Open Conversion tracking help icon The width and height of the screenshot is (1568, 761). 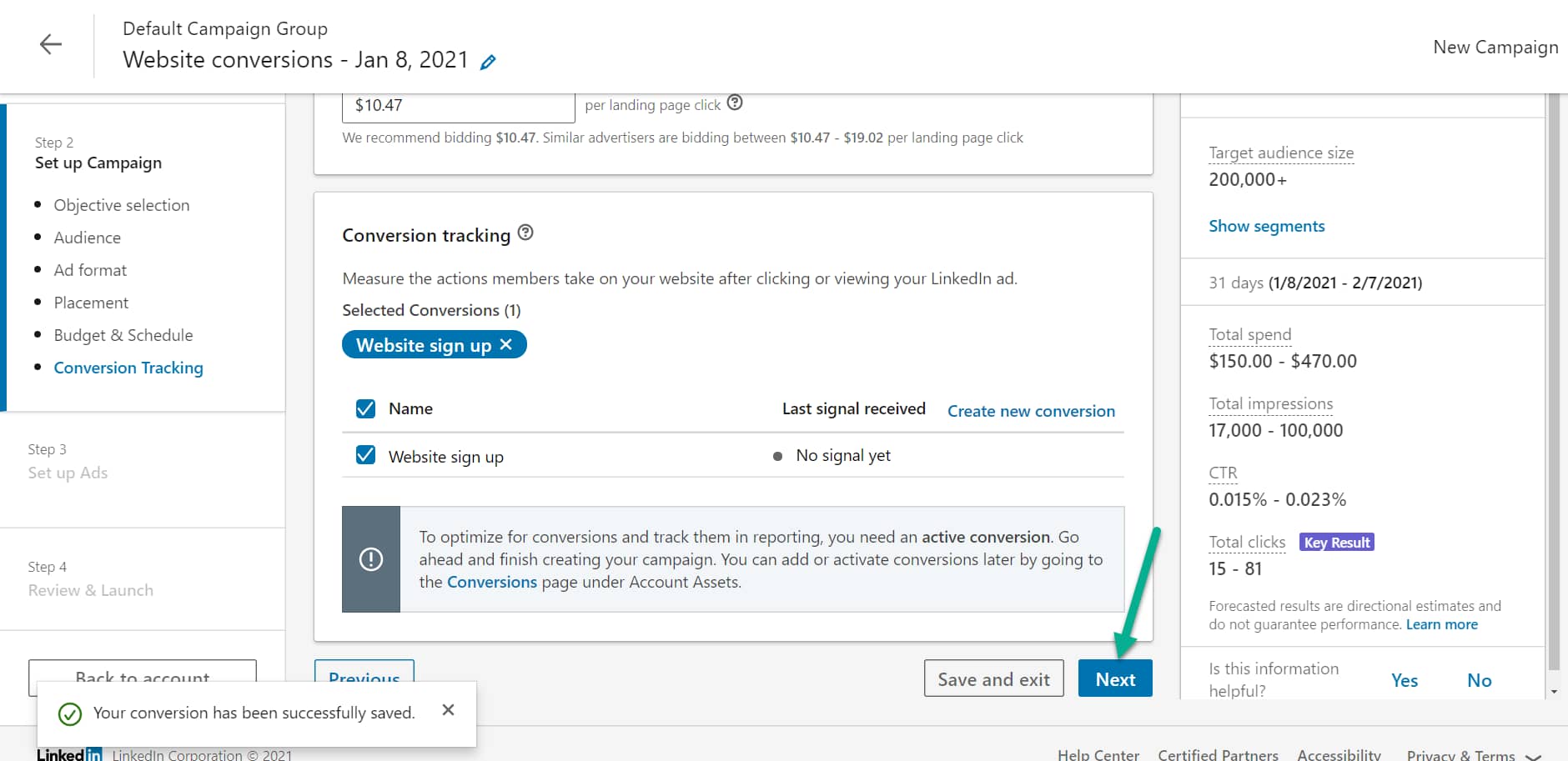[525, 233]
